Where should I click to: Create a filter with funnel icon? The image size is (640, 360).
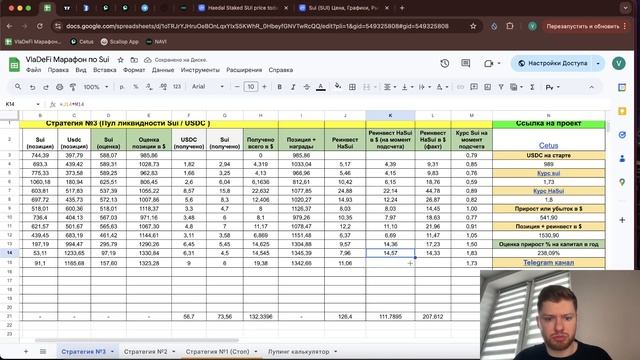tap(501, 87)
